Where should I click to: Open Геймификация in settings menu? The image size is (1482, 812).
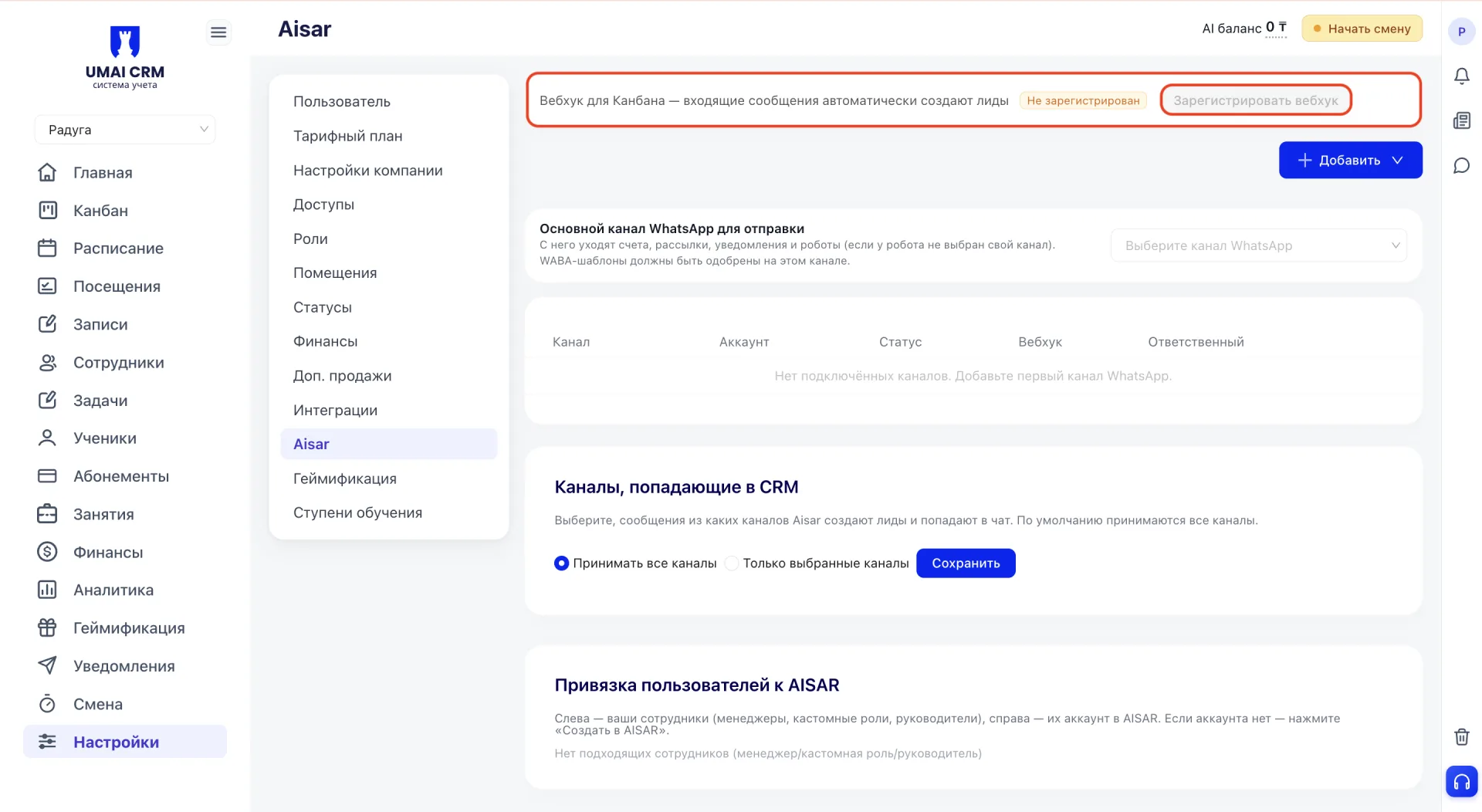click(x=344, y=478)
